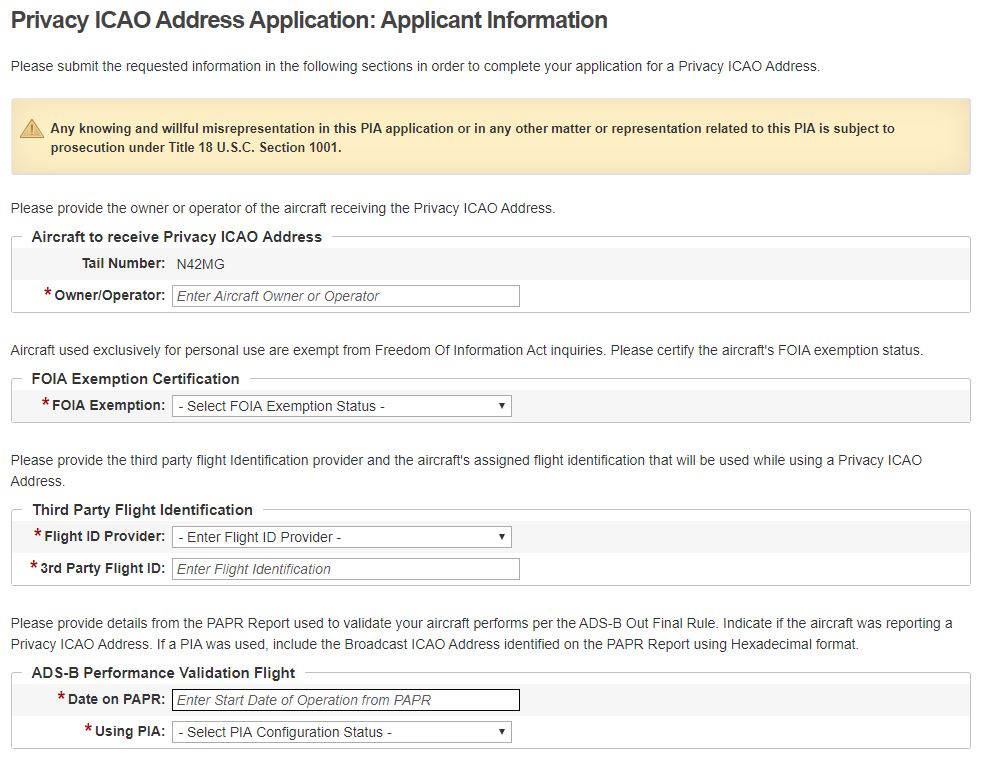Click the Applicant Information page heading
Screen dimensions: 985x770
[309, 20]
